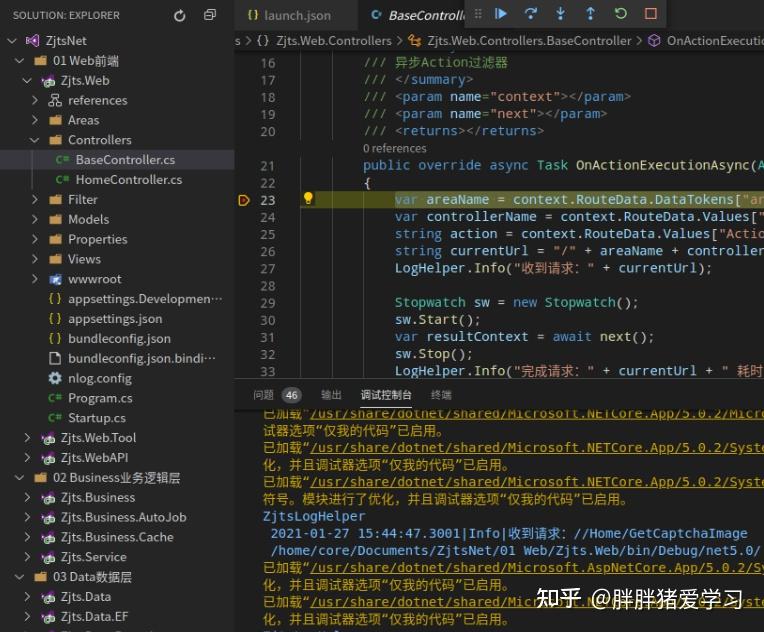Open Startup.cs file
Viewport: 764px width, 632px height.
tap(117, 418)
